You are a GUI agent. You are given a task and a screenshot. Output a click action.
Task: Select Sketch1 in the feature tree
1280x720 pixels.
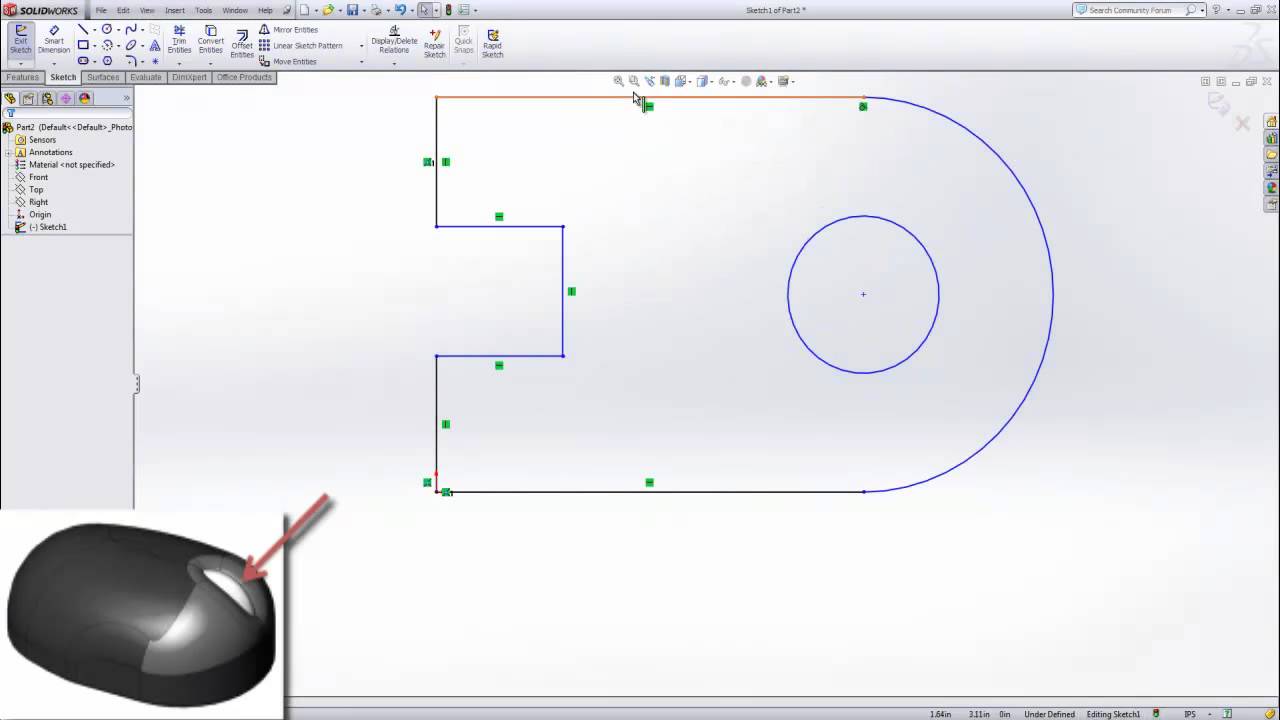[52, 227]
